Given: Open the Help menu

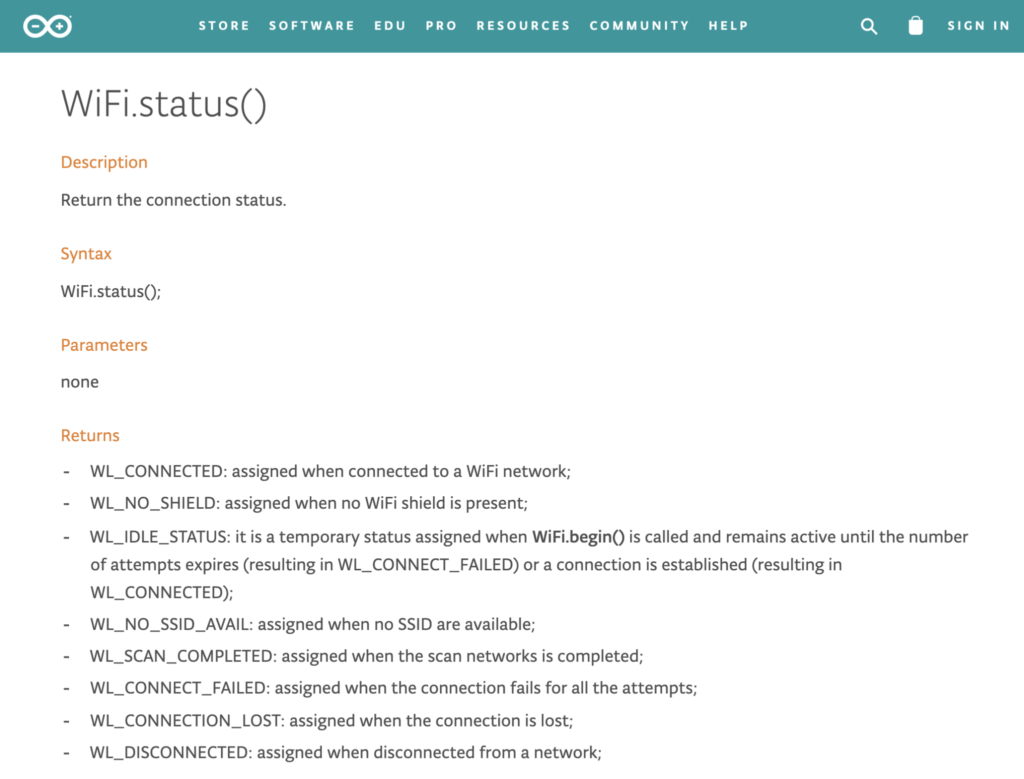Looking at the screenshot, I should (x=728, y=26).
